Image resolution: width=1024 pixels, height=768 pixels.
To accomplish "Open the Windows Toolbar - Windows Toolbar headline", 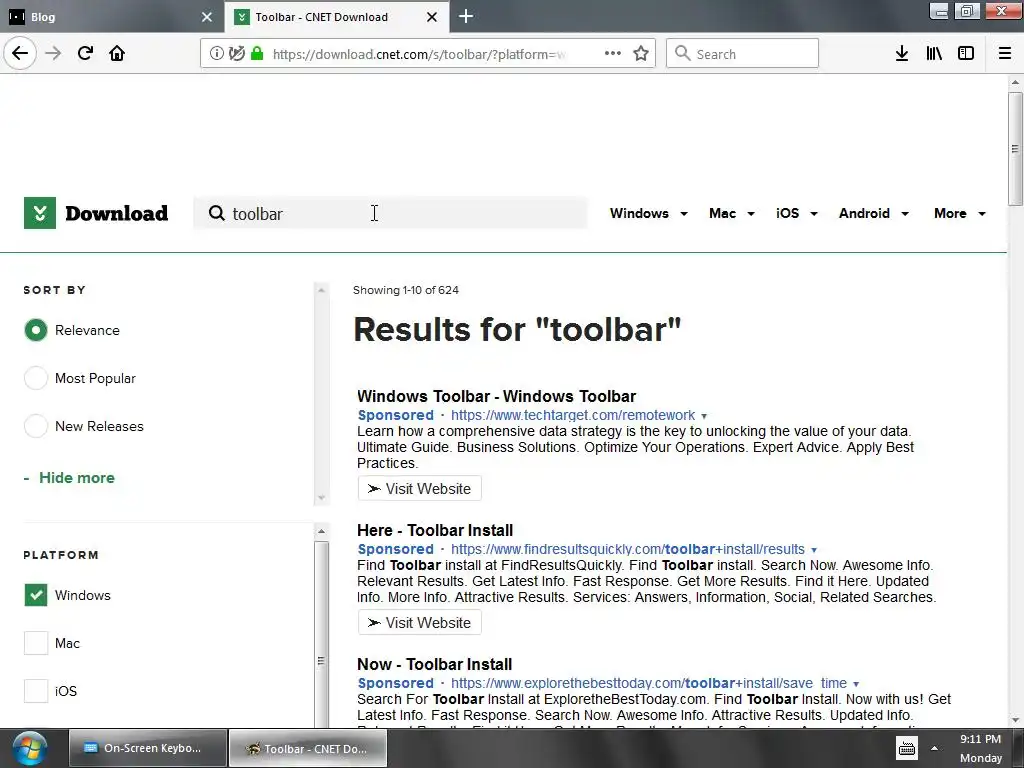I will tap(496, 396).
